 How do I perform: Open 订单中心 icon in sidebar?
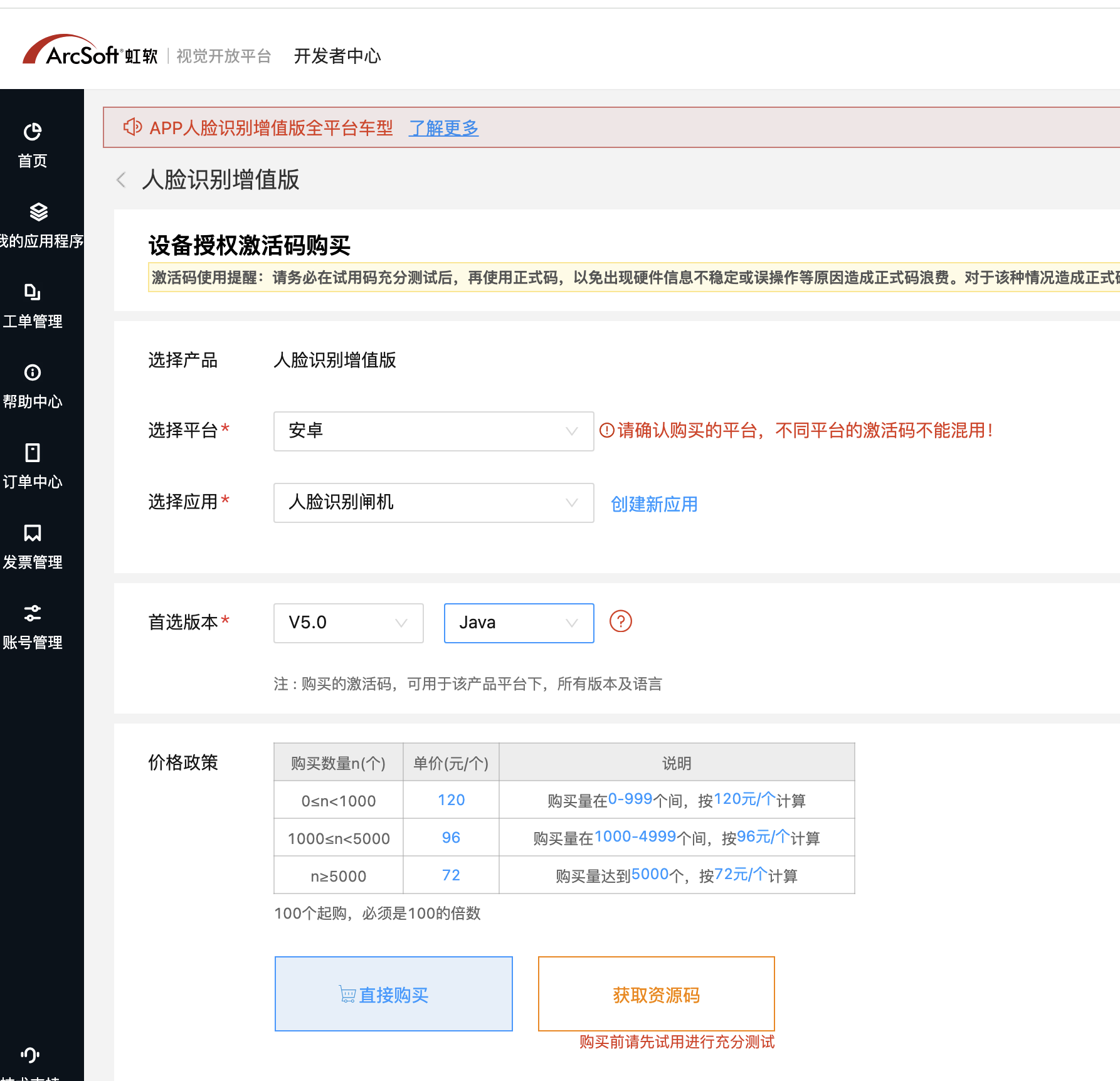pos(33,453)
